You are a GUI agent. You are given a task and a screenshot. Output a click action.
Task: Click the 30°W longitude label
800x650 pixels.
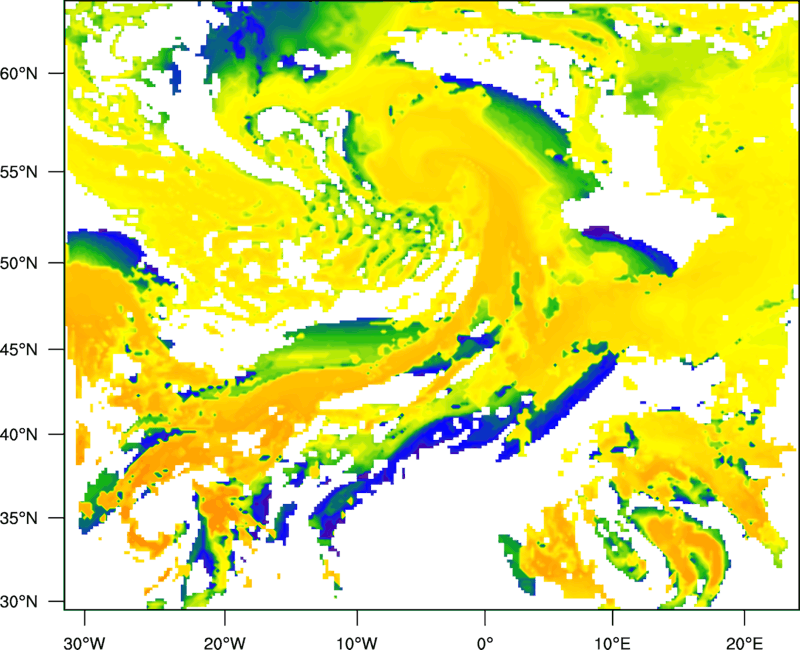(x=85, y=643)
